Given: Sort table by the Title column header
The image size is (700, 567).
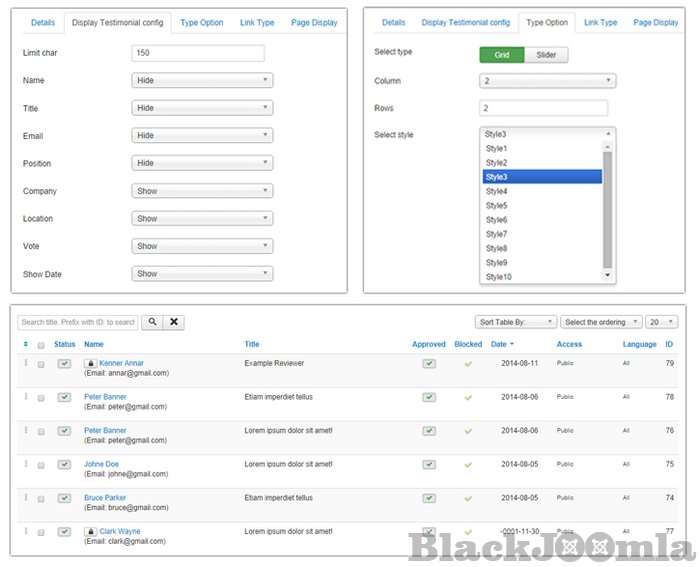Looking at the screenshot, I should pos(252,344).
